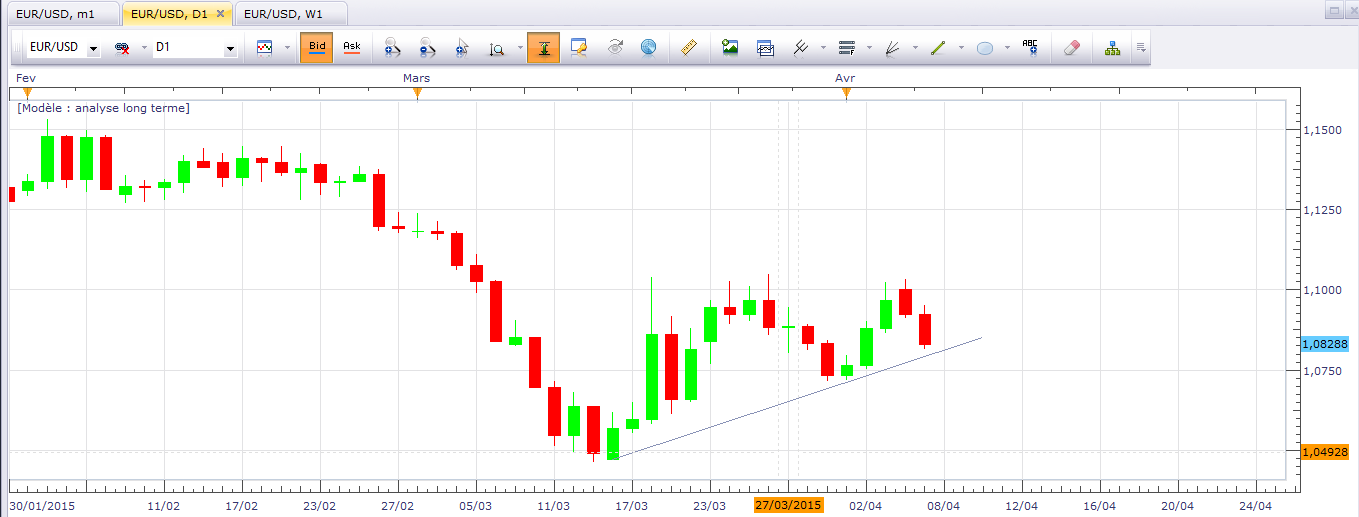Click the blue globe radar icon

[x=648, y=47]
